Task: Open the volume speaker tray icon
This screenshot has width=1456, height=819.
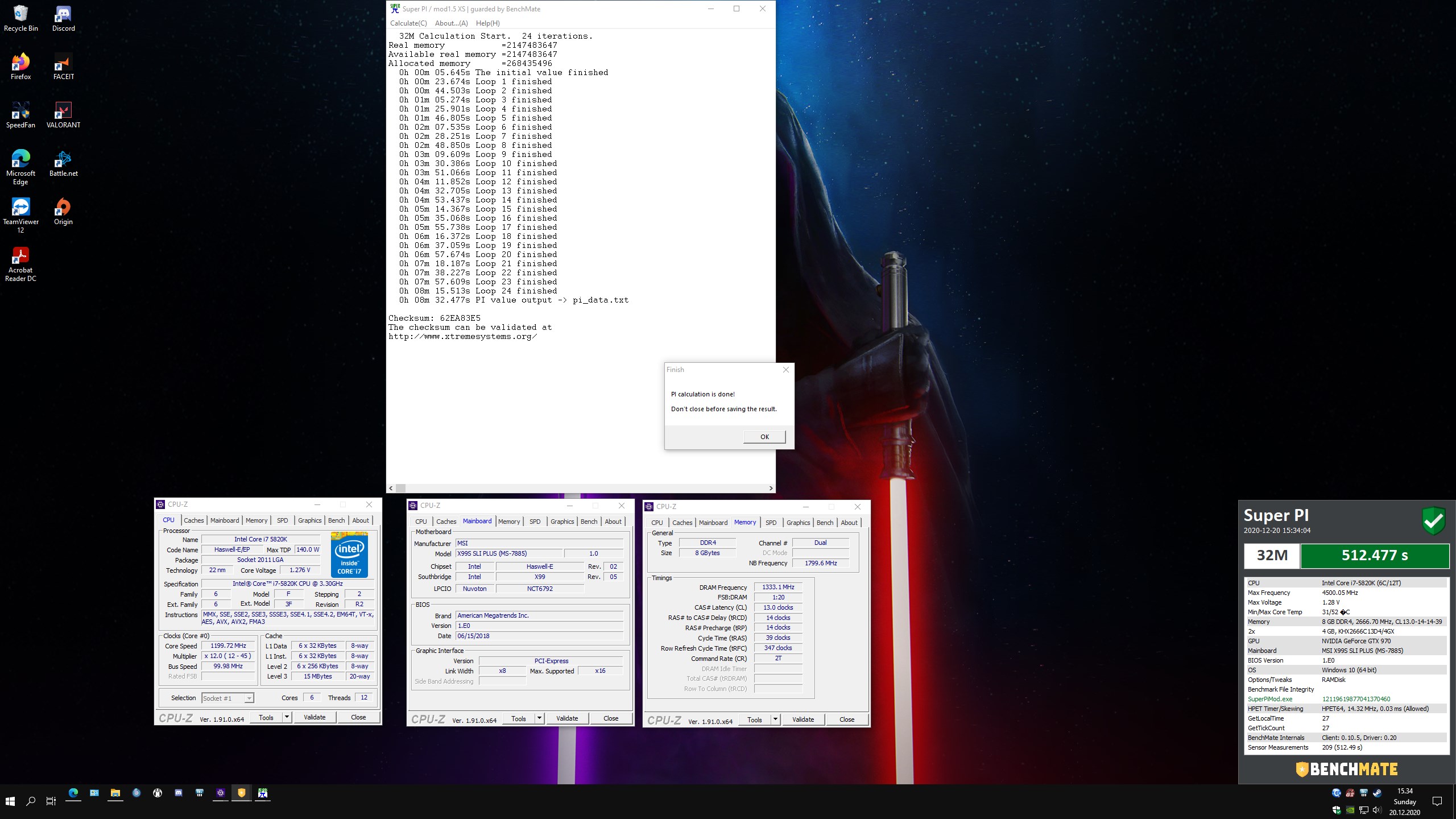Action: (x=1377, y=810)
